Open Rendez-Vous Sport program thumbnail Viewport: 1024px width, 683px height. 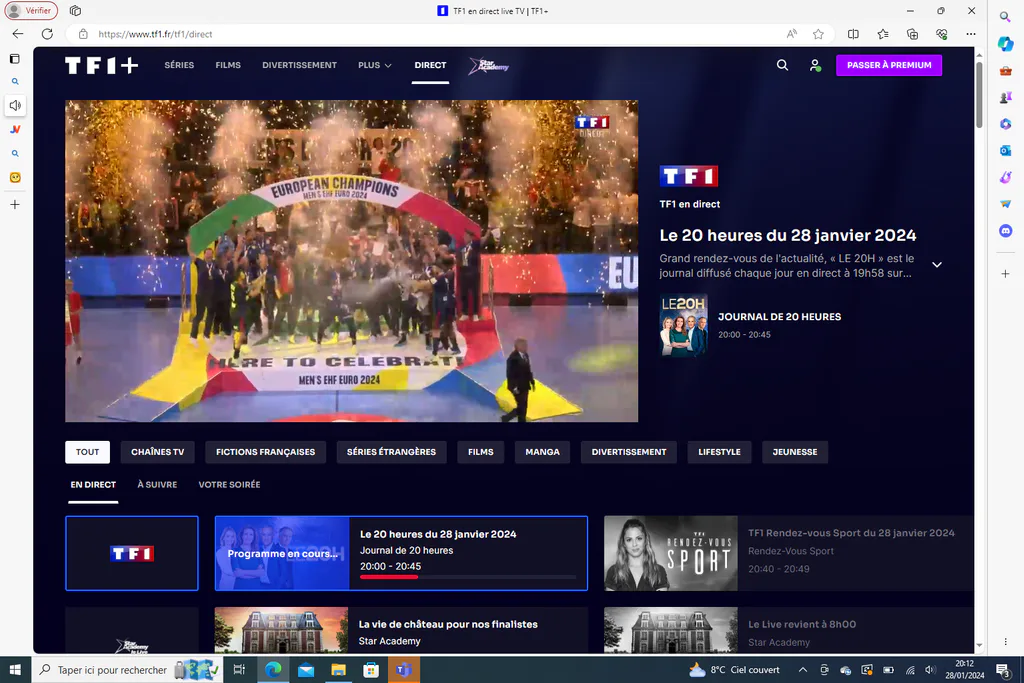[x=671, y=554]
